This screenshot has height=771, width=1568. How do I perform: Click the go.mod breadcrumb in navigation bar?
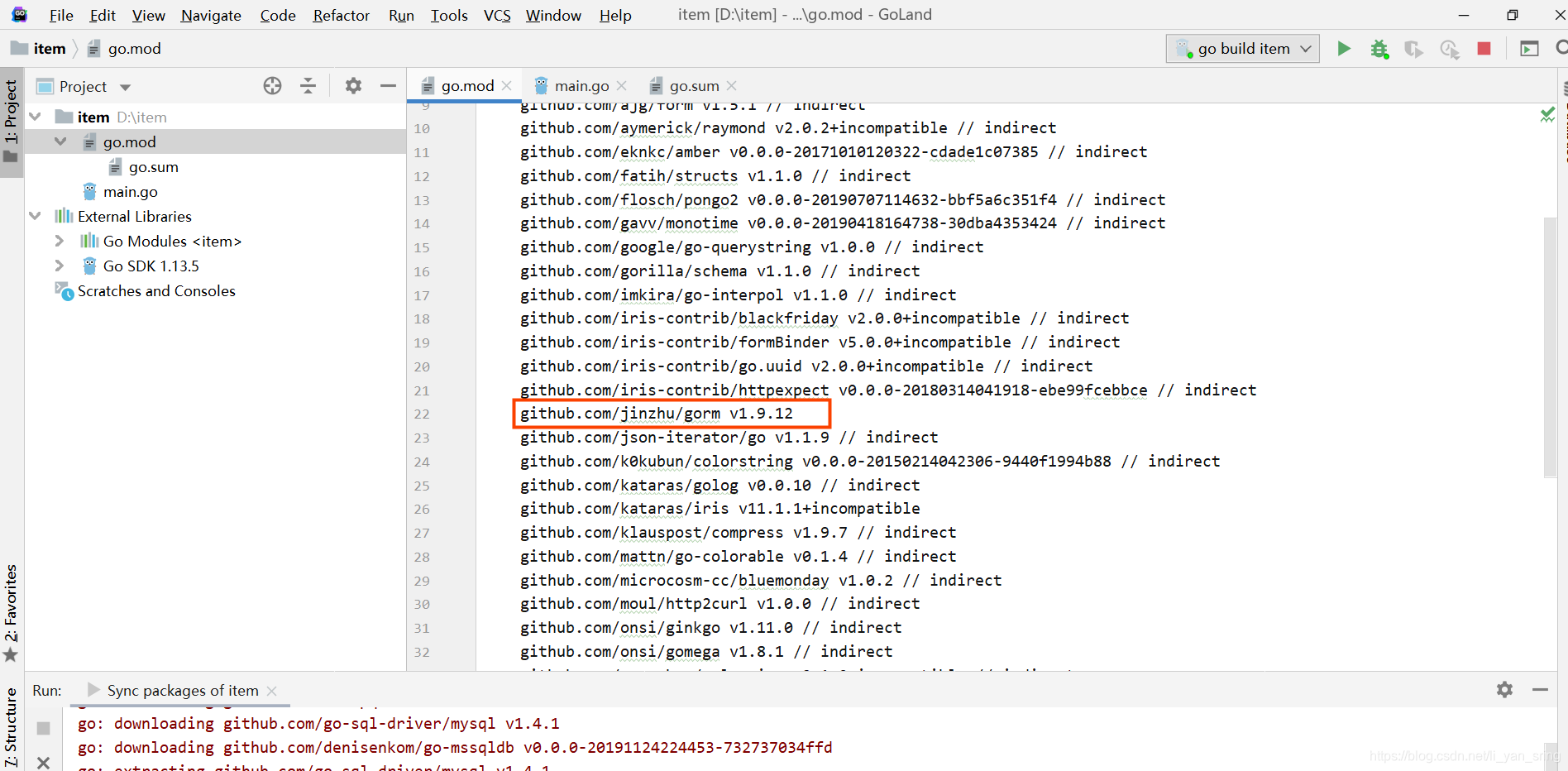[125, 49]
